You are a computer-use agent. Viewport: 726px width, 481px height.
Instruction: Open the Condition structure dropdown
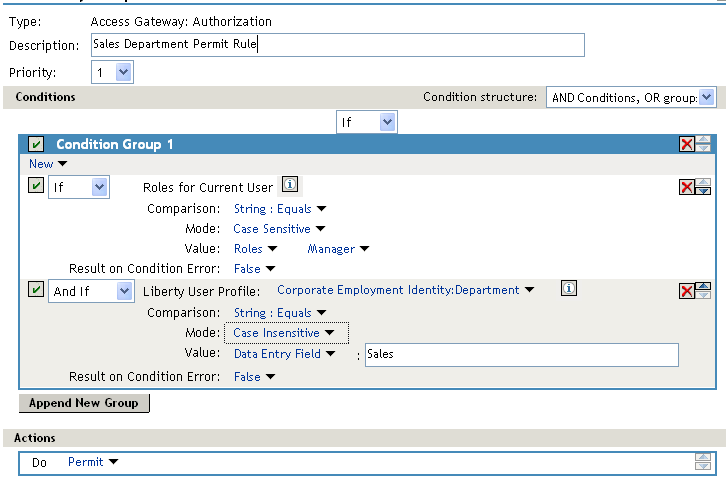point(630,97)
